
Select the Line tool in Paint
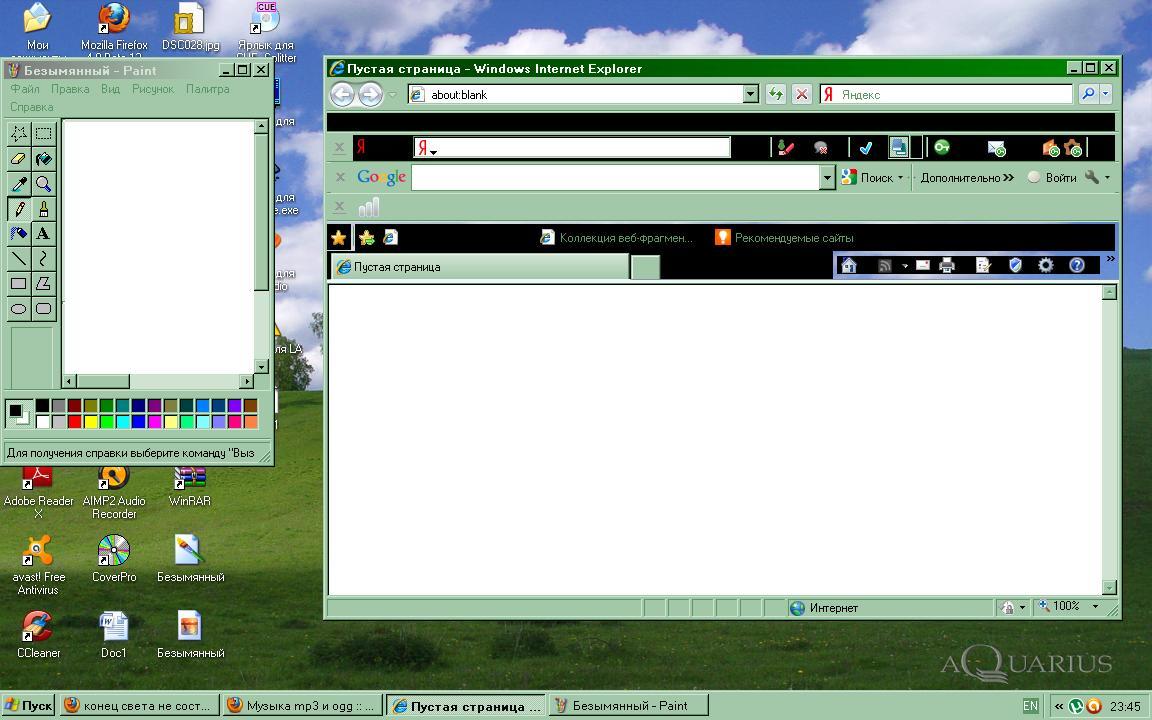(18, 259)
